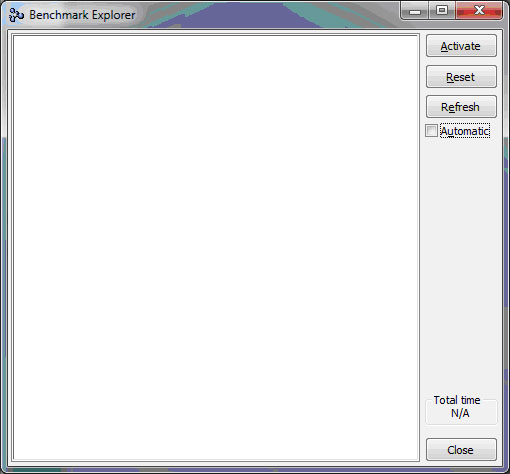Close window using red X button
The height and width of the screenshot is (474, 510).
pyautogui.click(x=479, y=11)
